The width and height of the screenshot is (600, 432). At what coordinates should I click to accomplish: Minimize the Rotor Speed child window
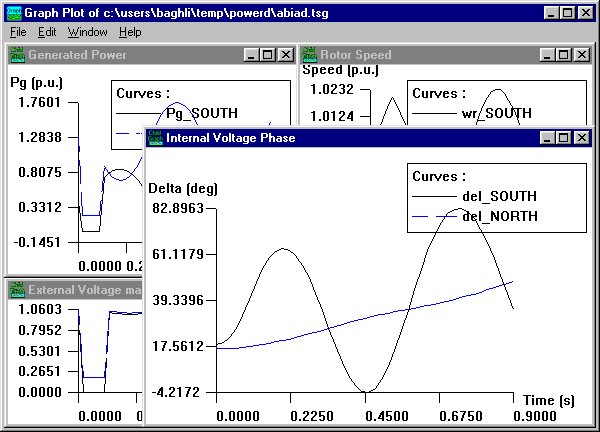pos(547,55)
